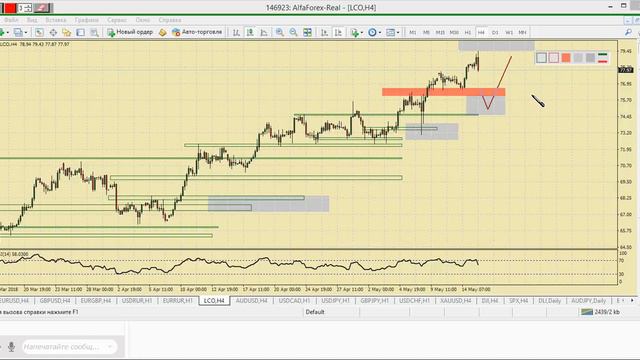Image resolution: width=640 pixels, height=360 pixels.
Task: Select the M5 timeframe
Action: (x=426, y=32)
